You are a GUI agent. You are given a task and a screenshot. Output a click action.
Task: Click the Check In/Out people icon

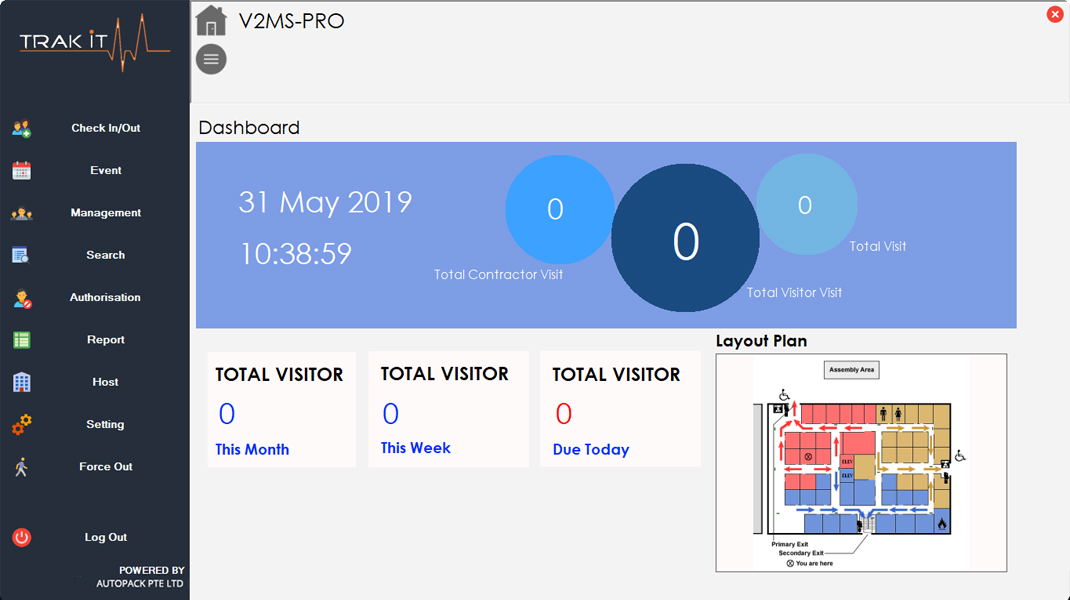tap(22, 128)
